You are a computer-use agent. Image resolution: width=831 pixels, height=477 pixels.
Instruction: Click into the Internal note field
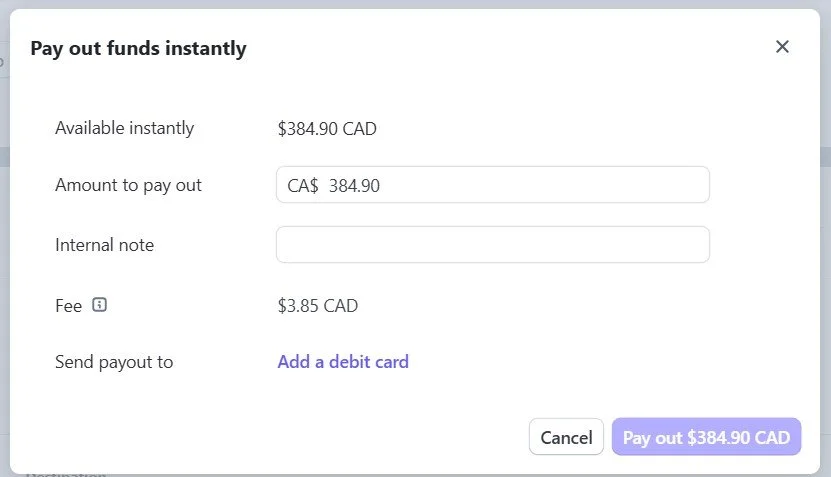492,245
